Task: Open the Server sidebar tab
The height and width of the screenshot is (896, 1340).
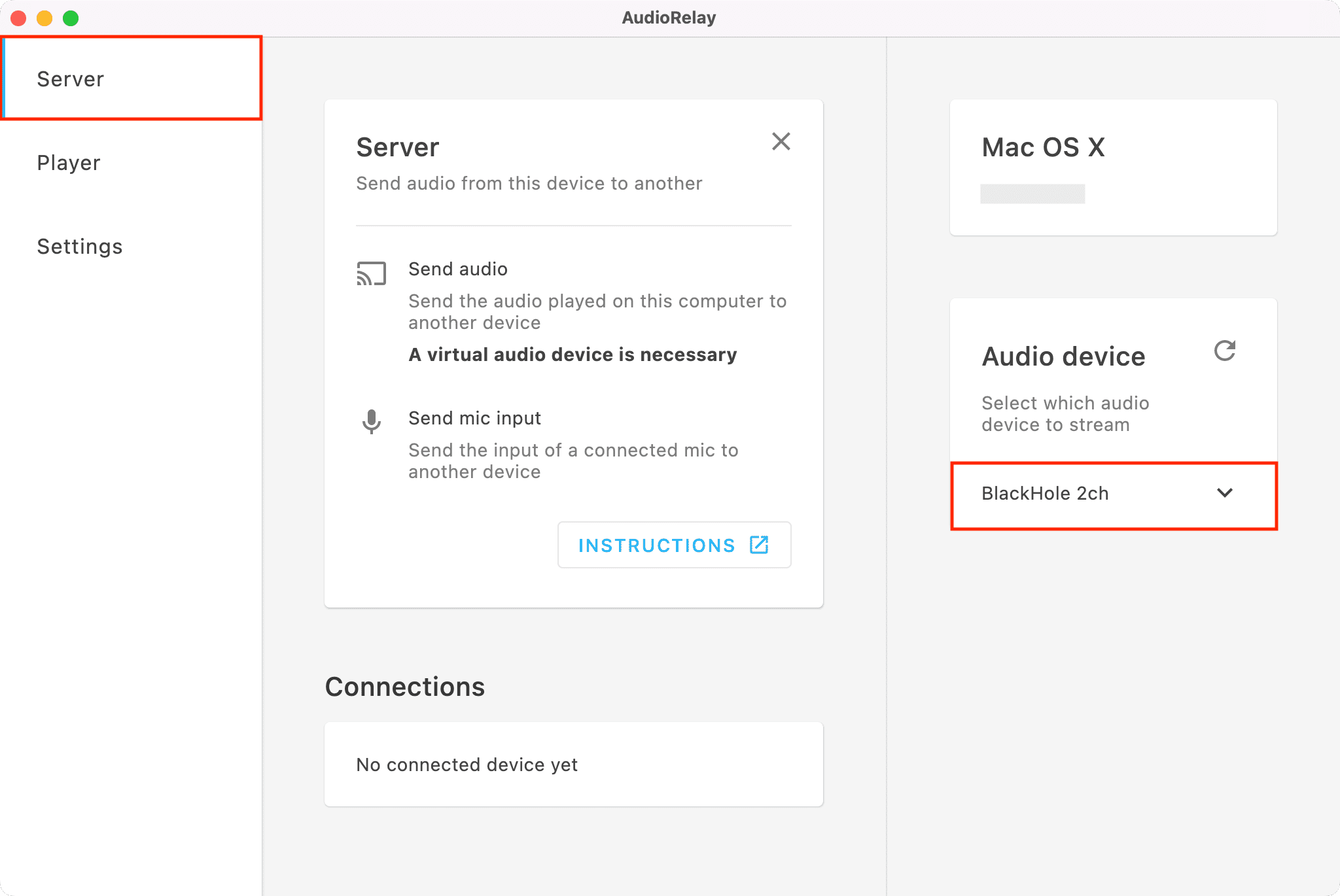Action: [131, 78]
